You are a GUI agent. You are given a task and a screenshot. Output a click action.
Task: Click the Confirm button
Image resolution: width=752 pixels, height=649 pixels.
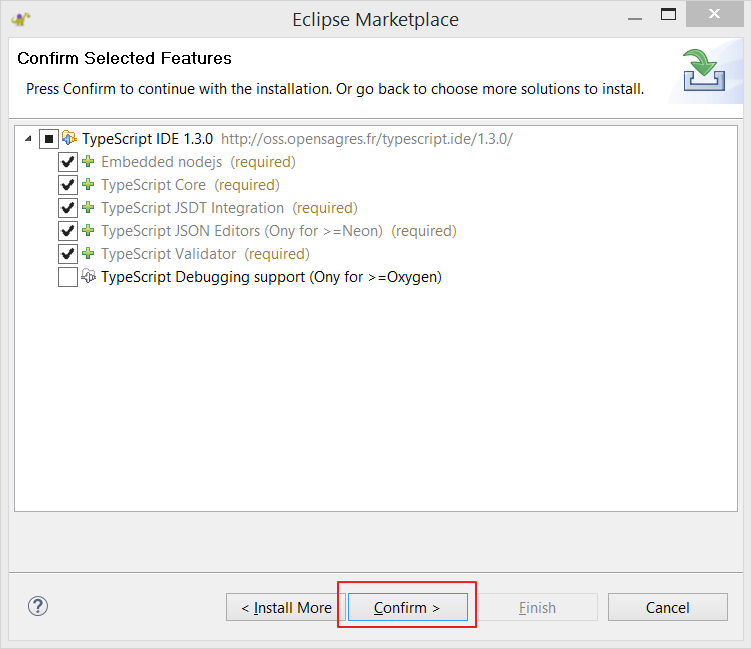pos(408,607)
